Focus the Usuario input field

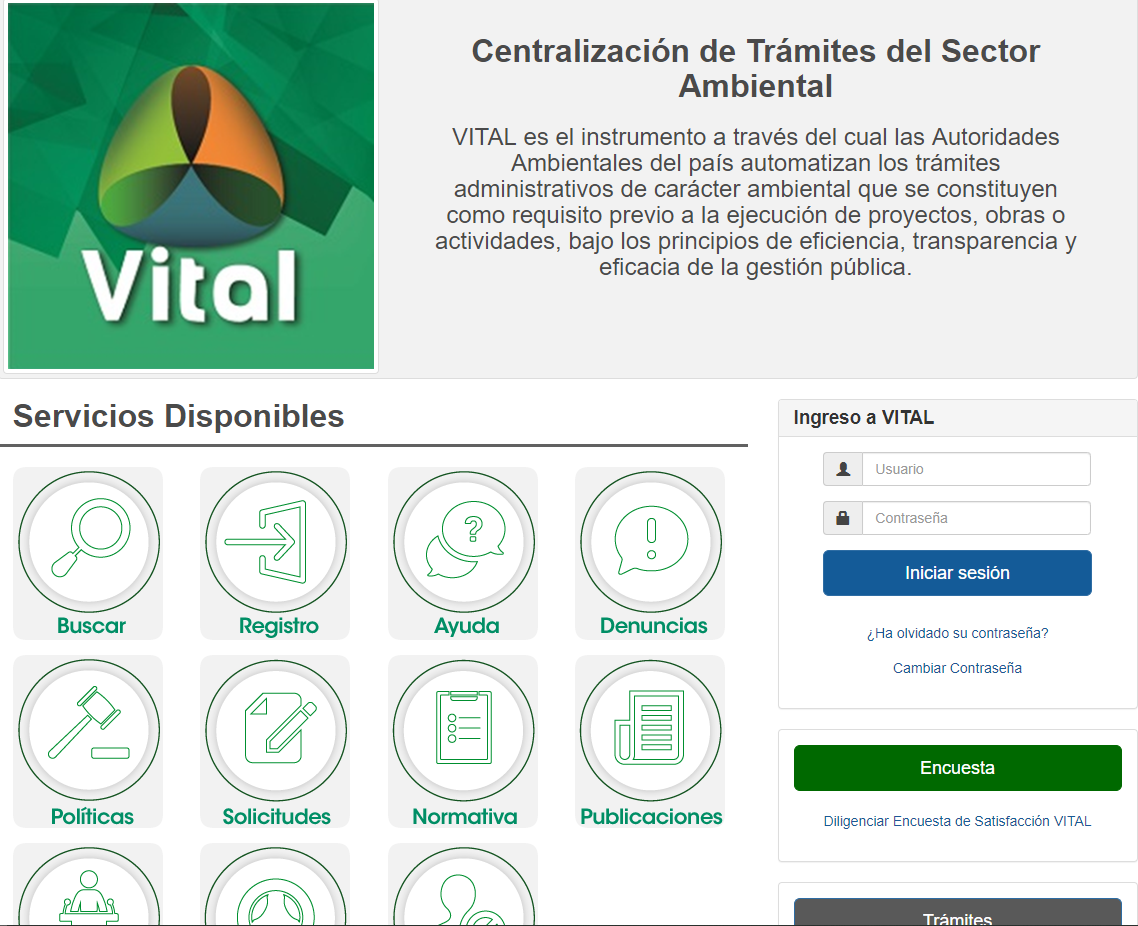[976, 469]
